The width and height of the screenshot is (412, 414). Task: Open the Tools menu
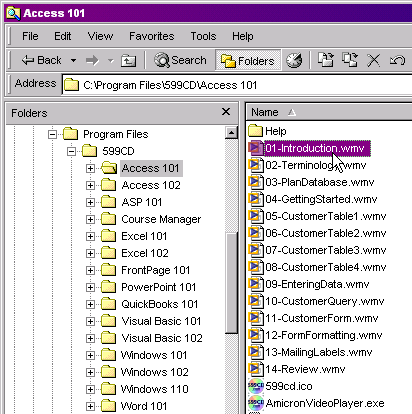203,36
